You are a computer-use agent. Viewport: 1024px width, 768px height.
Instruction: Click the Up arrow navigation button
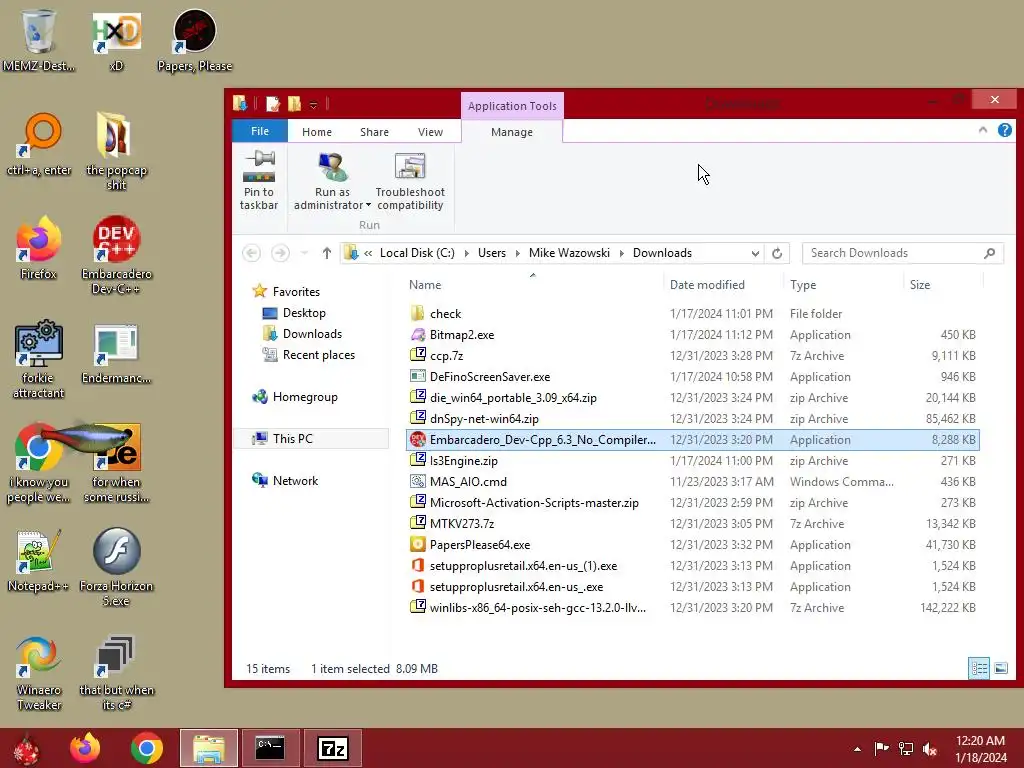coord(327,253)
